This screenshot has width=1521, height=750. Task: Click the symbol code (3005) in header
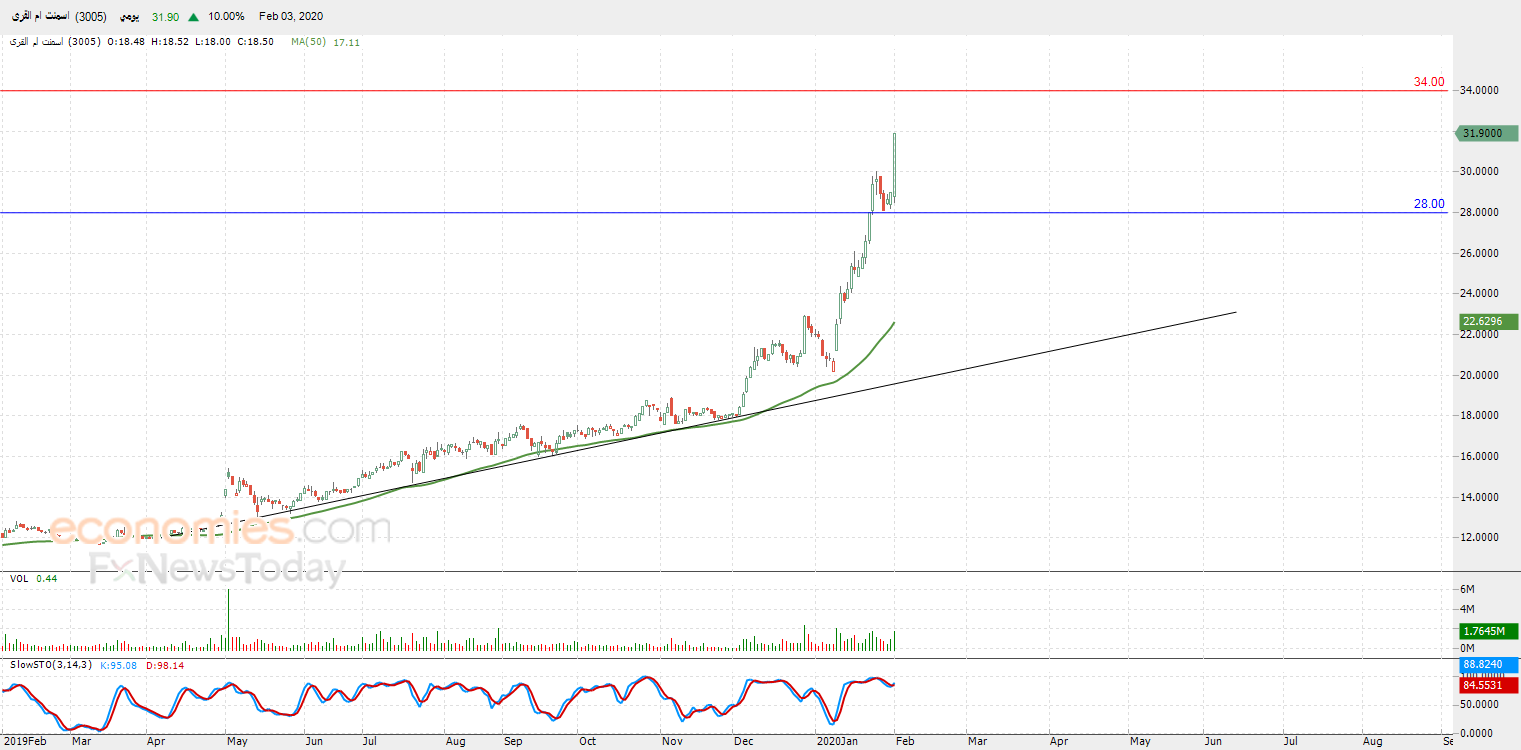pos(91,17)
